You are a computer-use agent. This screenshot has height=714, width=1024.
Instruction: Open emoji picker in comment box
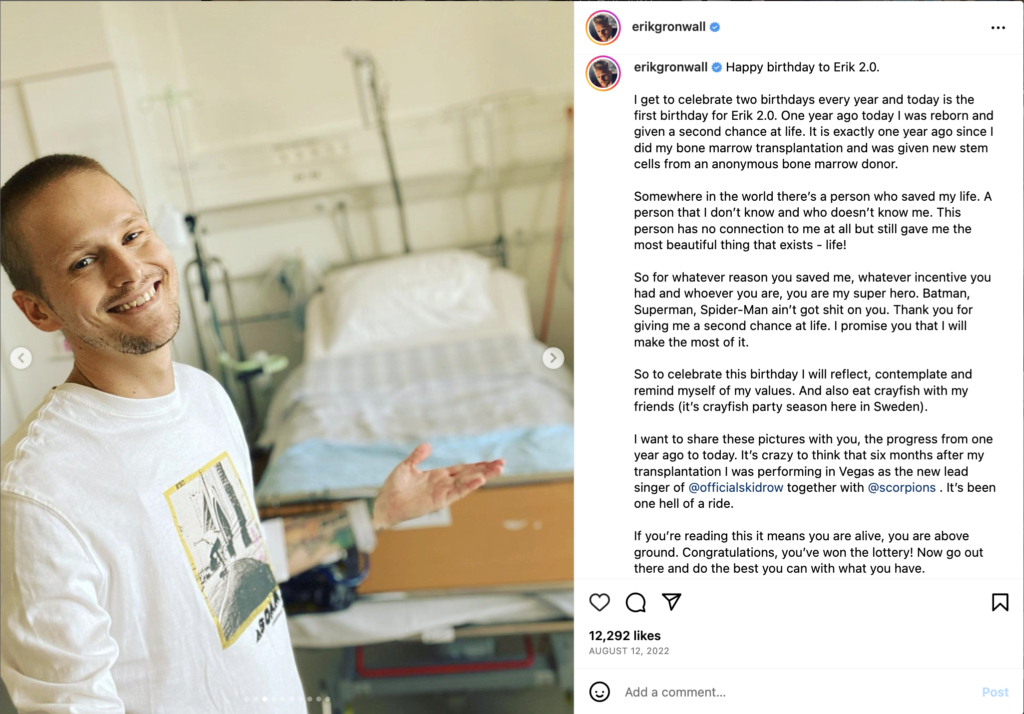point(599,692)
